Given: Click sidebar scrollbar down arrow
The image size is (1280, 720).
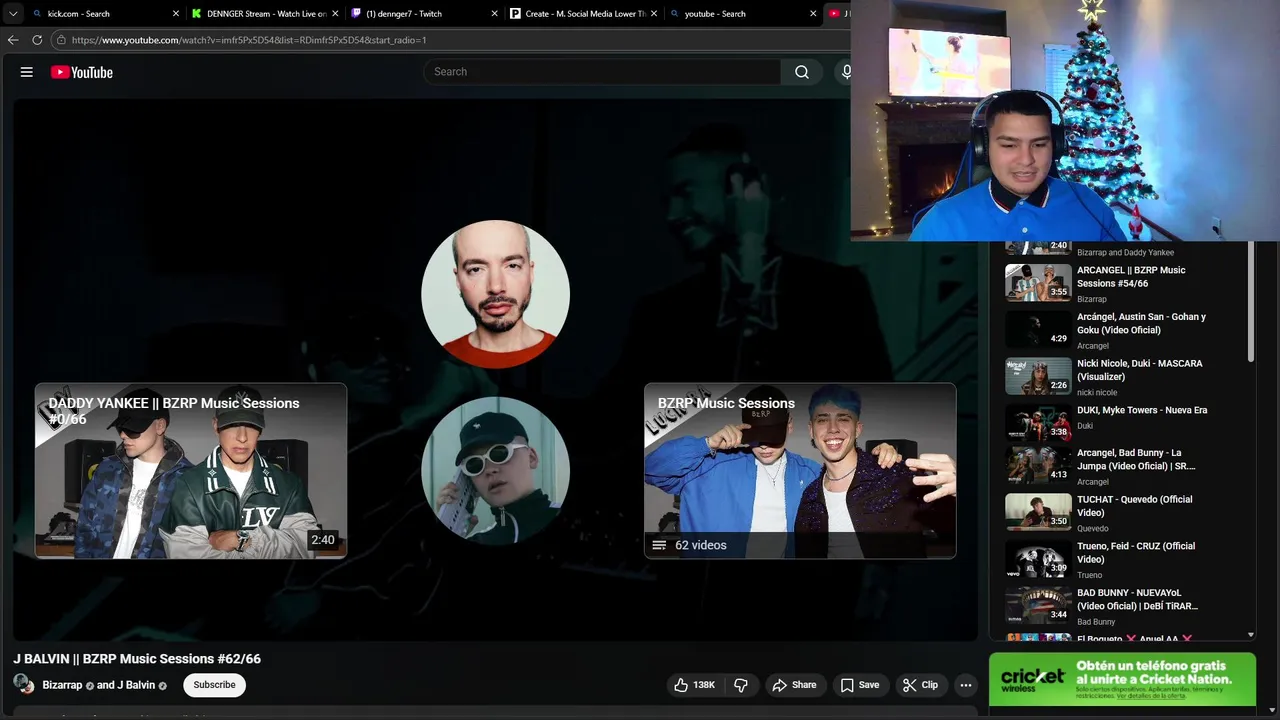Looking at the screenshot, I should tap(1250, 635).
